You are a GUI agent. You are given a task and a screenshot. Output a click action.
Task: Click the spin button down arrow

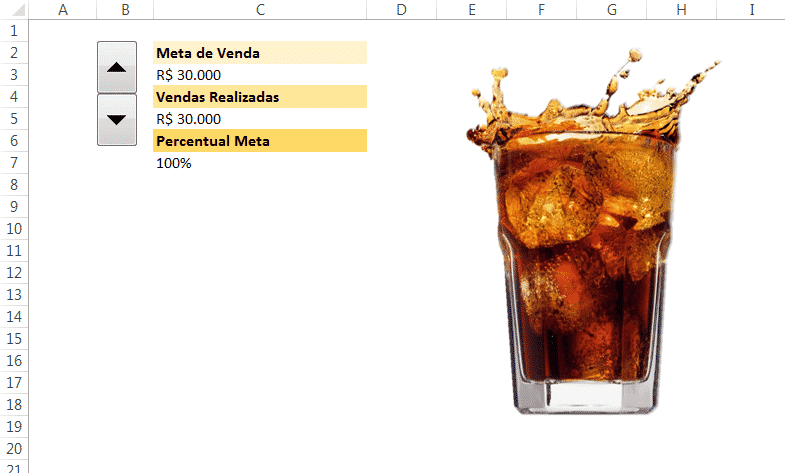tap(117, 120)
